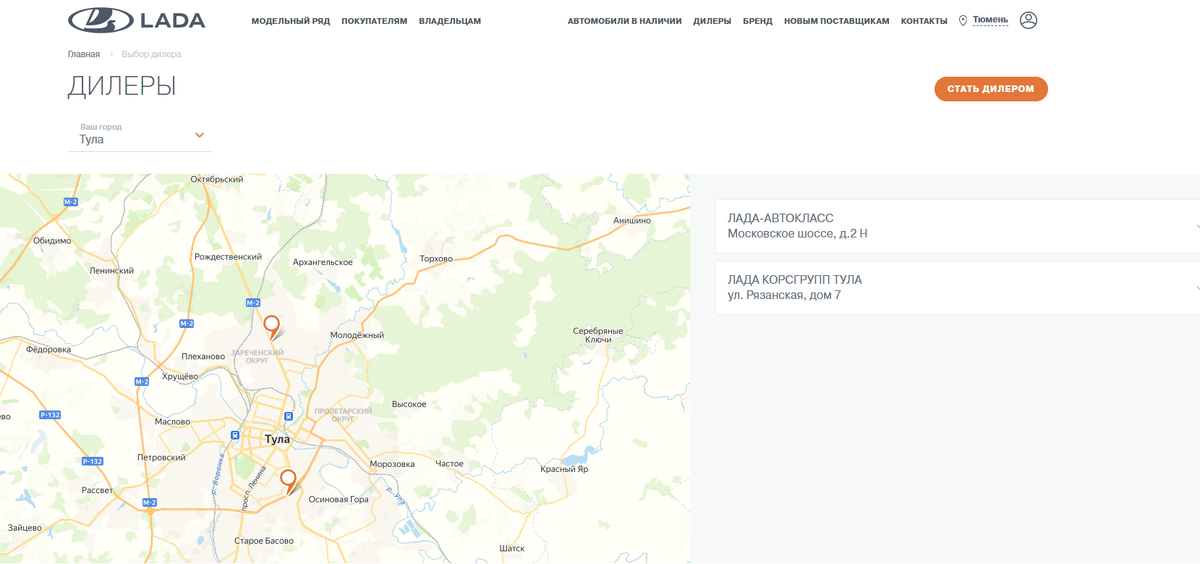1200x564 pixels.
Task: Open the Ваш город dropdown showing Тула
Action: pyautogui.click(x=141, y=135)
